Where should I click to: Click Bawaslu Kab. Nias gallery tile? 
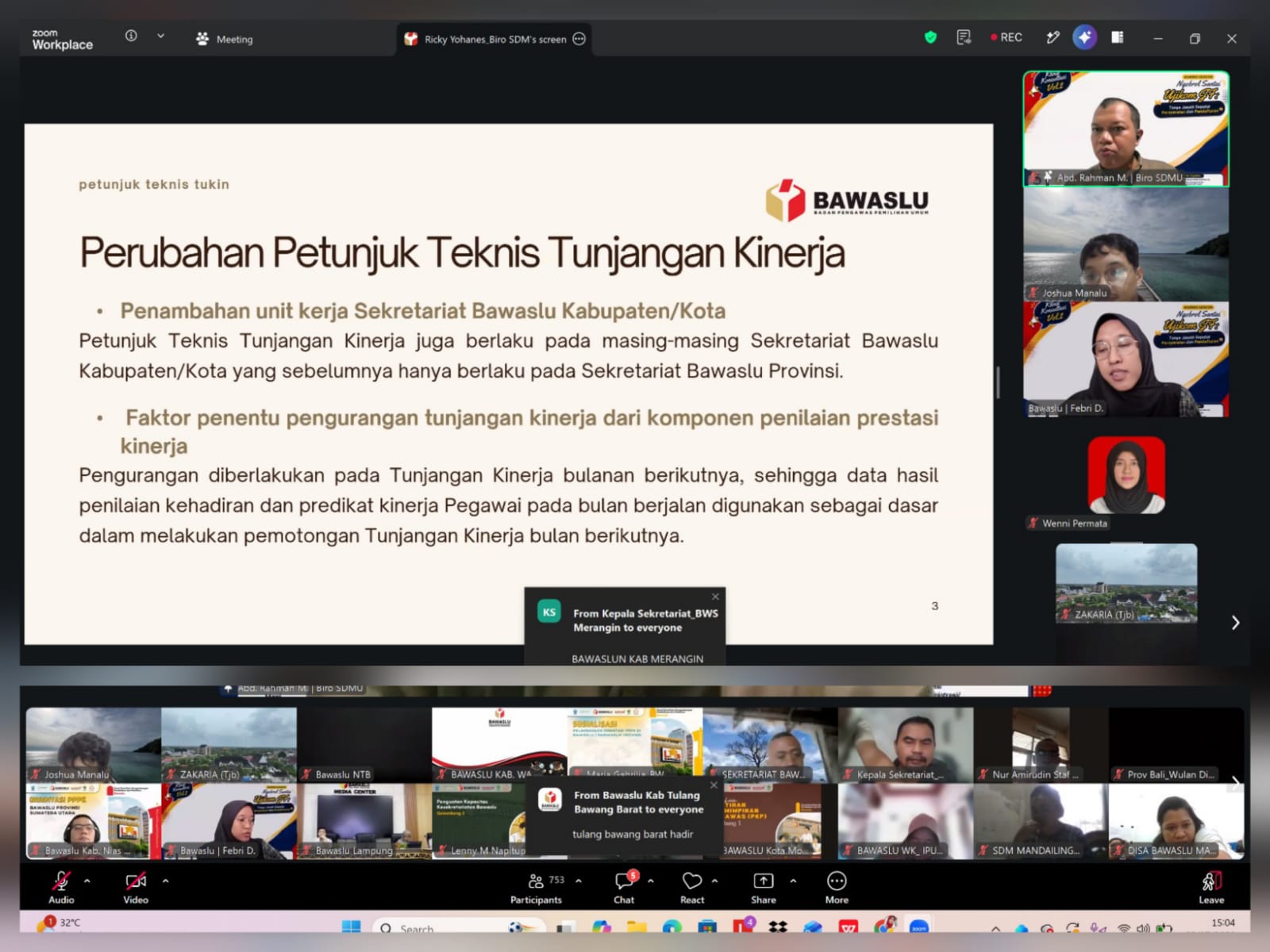tap(94, 821)
